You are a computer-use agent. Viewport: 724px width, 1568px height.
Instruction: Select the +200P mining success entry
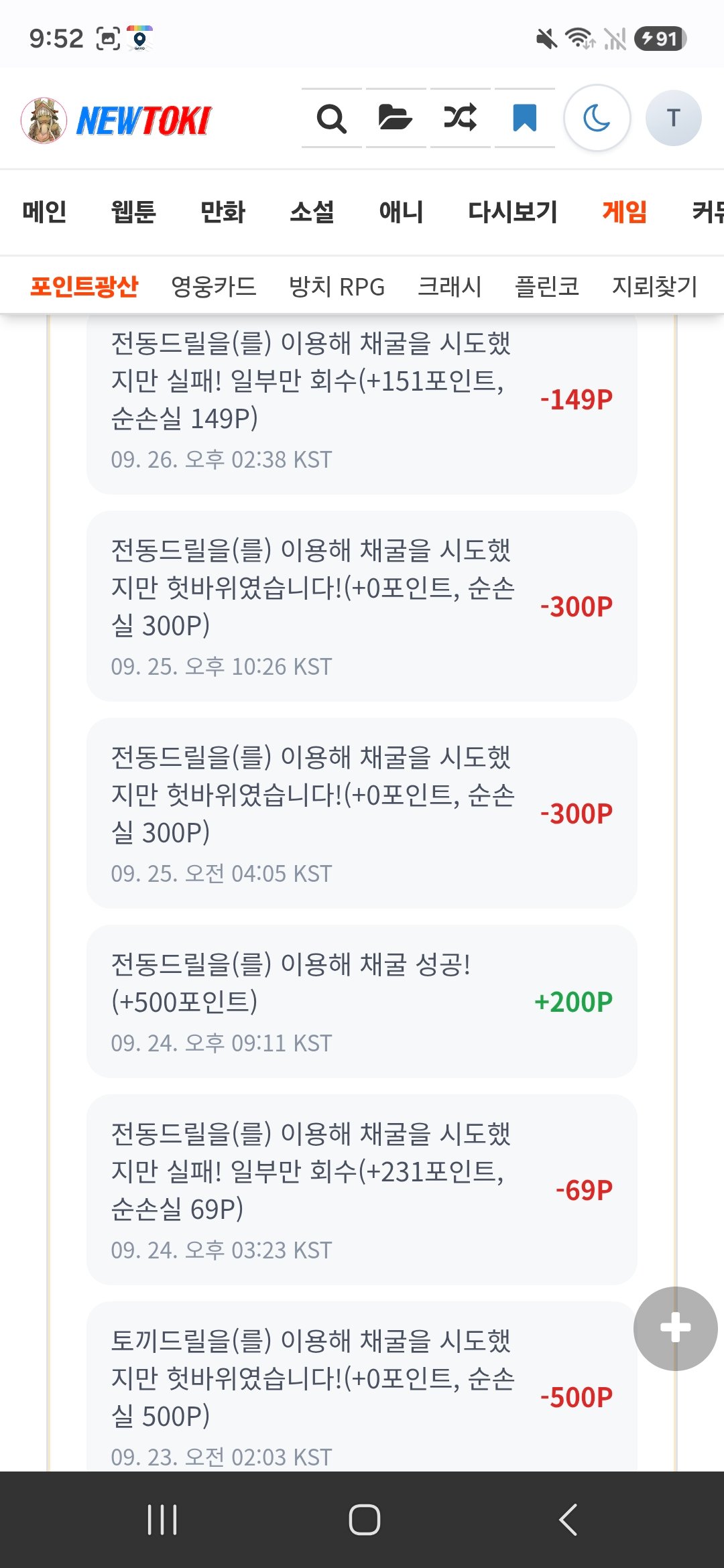click(362, 1002)
